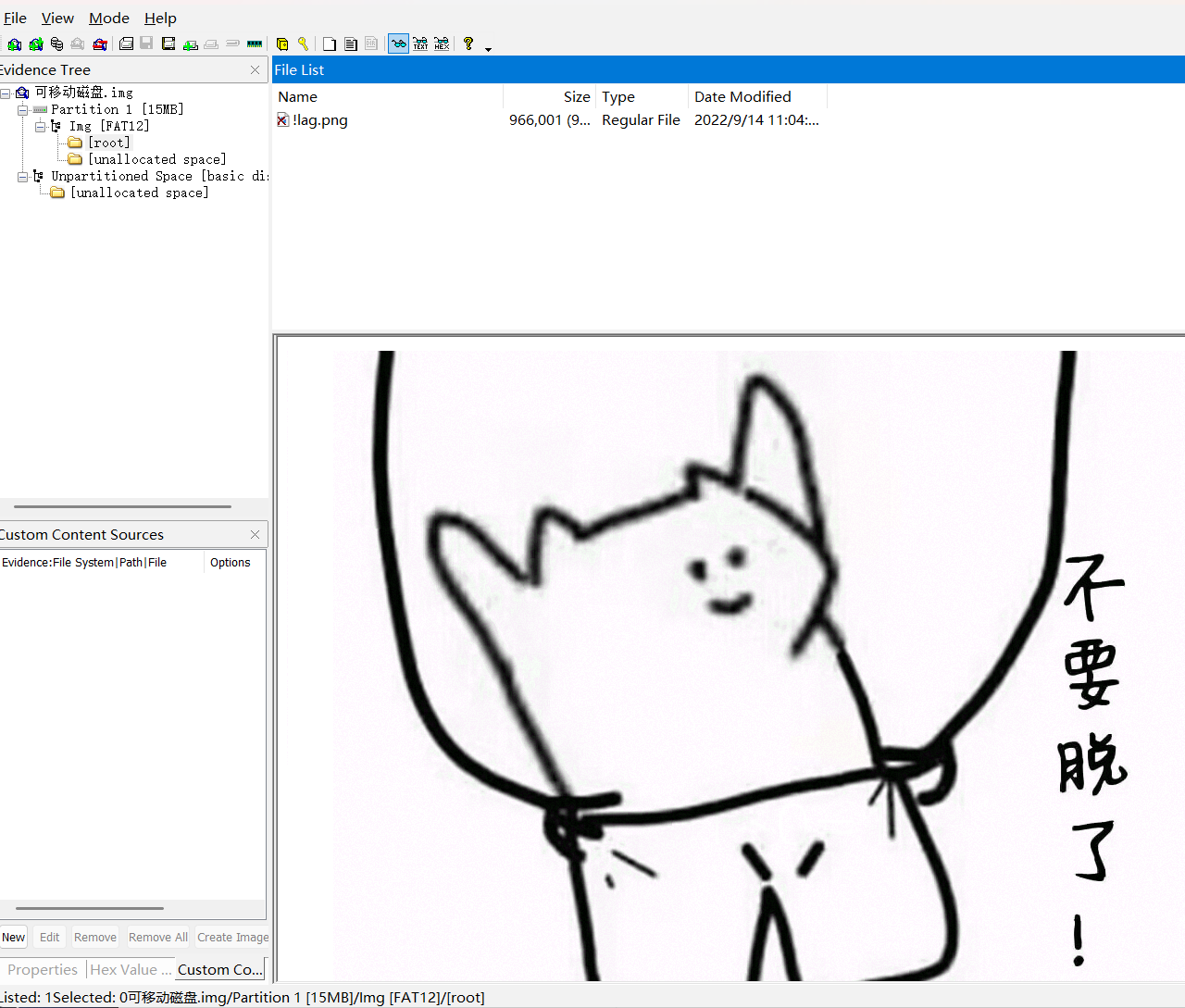Sort file list by Date Modified column

pyautogui.click(x=742, y=97)
